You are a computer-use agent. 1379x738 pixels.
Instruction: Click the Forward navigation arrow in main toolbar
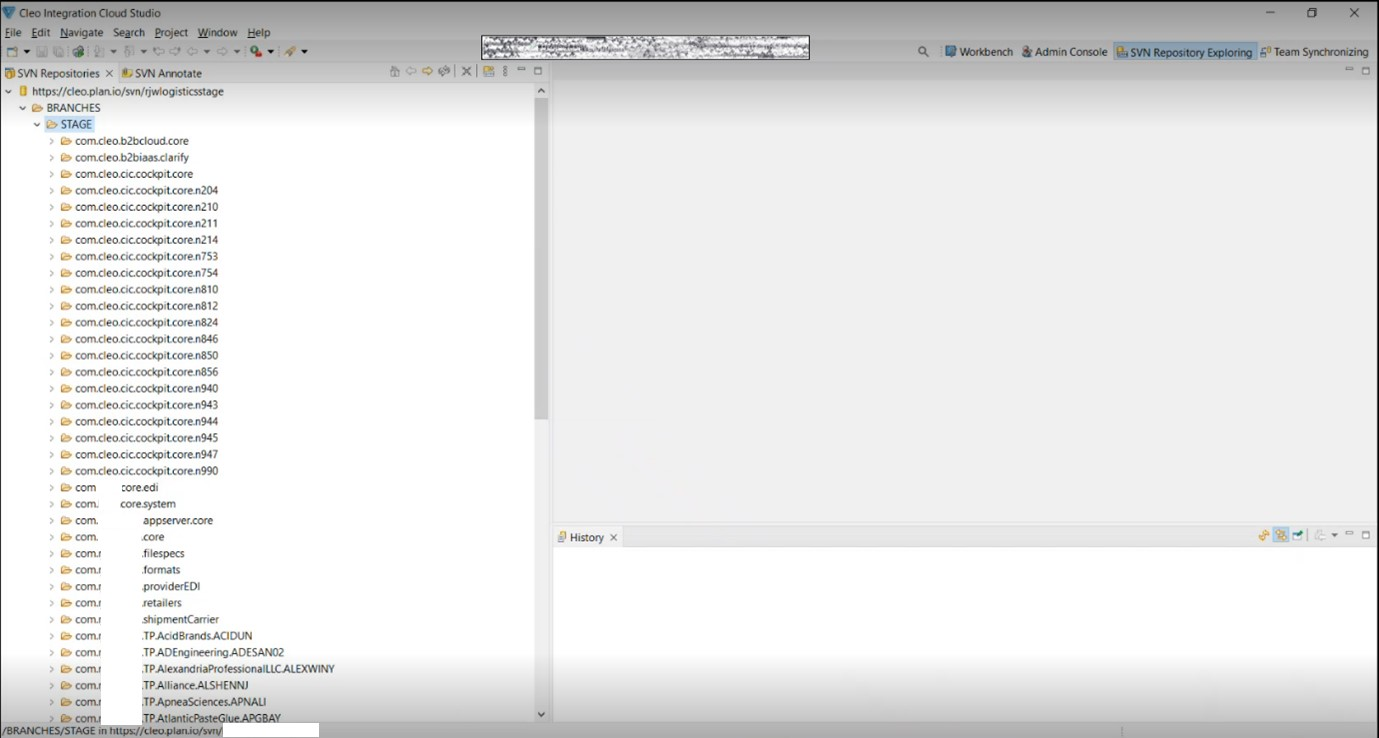222,51
